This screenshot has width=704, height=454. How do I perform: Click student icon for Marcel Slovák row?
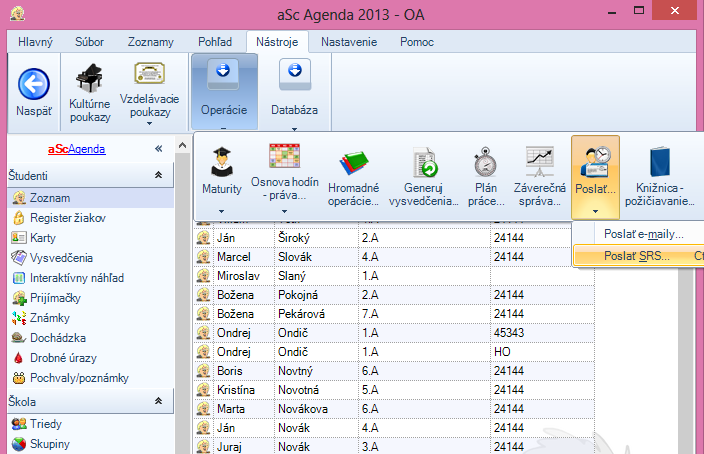[x=203, y=257]
